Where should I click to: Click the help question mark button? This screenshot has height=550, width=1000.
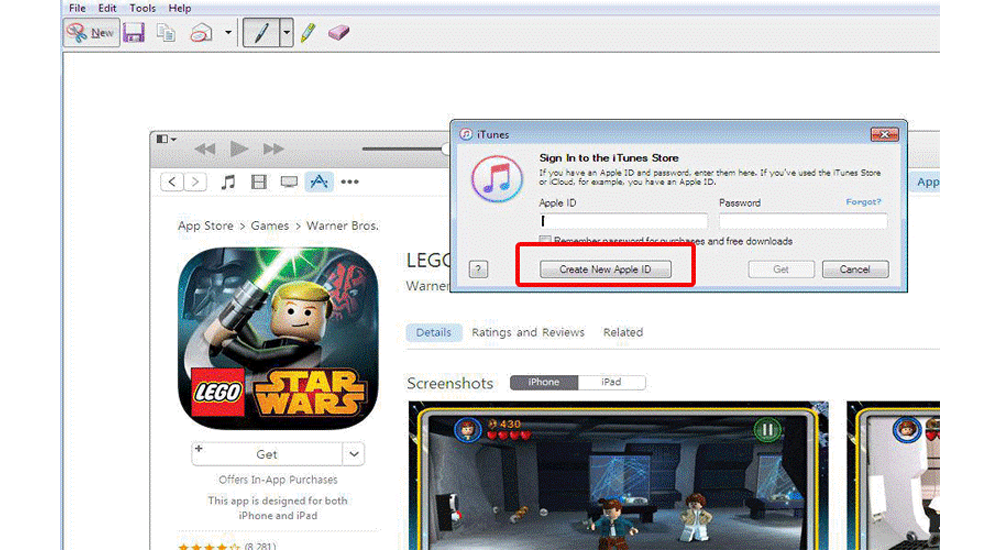click(x=478, y=269)
